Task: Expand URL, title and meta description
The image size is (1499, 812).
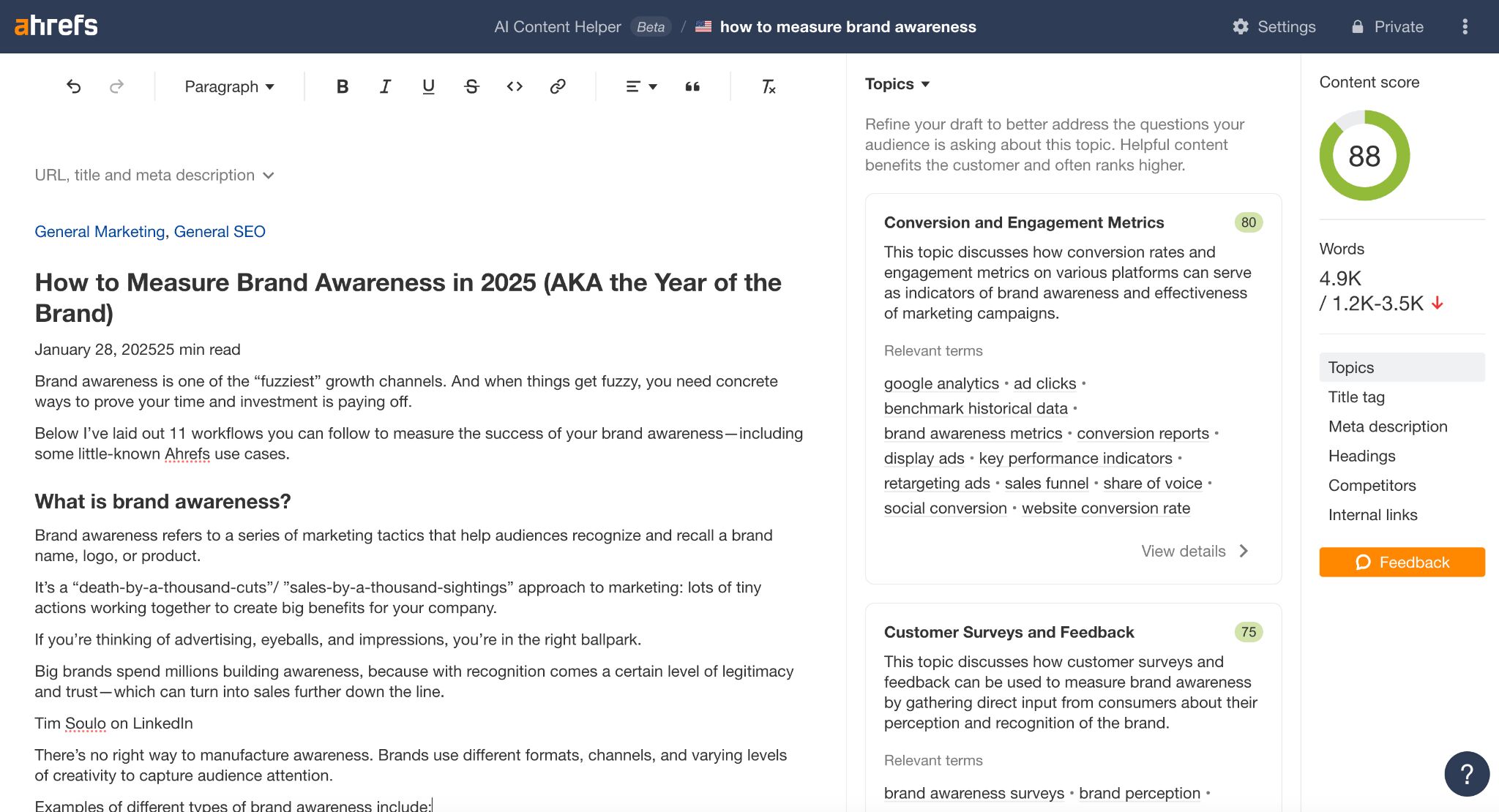Action: pyautogui.click(x=154, y=175)
